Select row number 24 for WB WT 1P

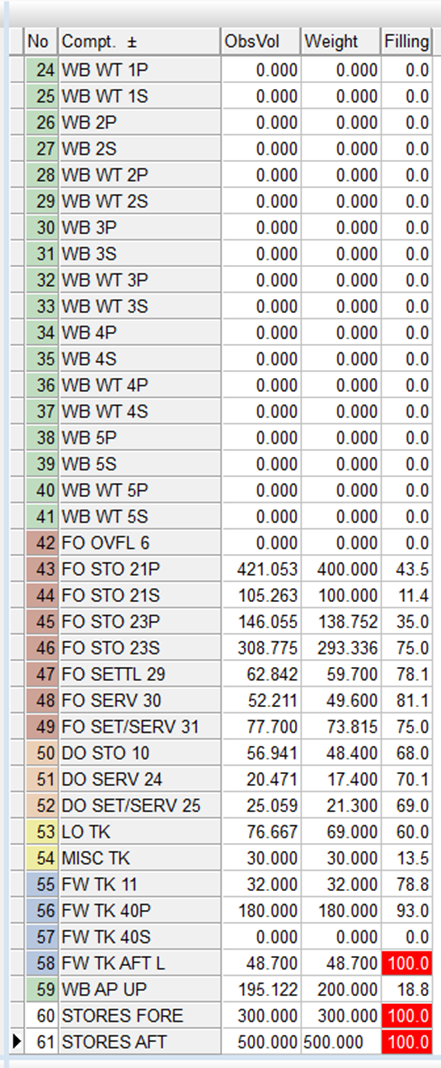[42, 70]
